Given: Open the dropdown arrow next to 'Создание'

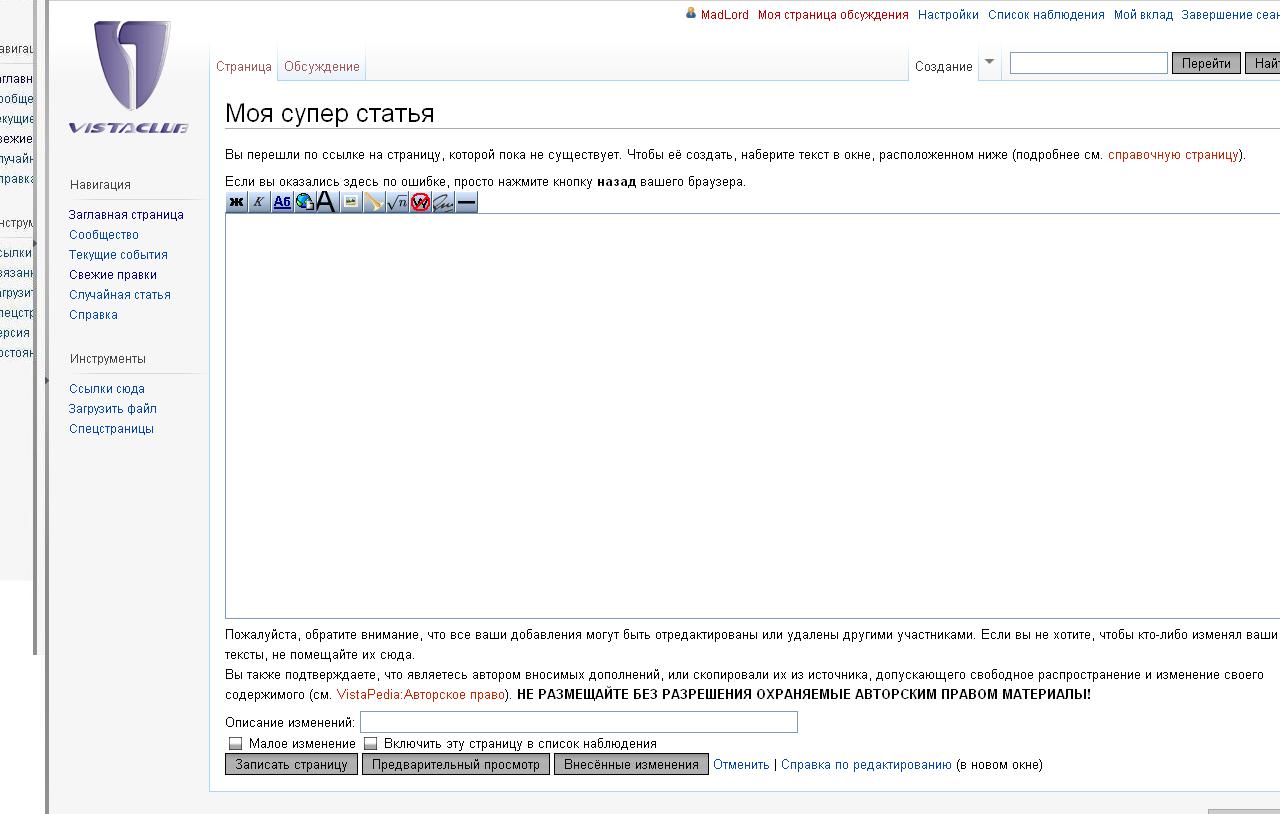Looking at the screenshot, I should (989, 62).
